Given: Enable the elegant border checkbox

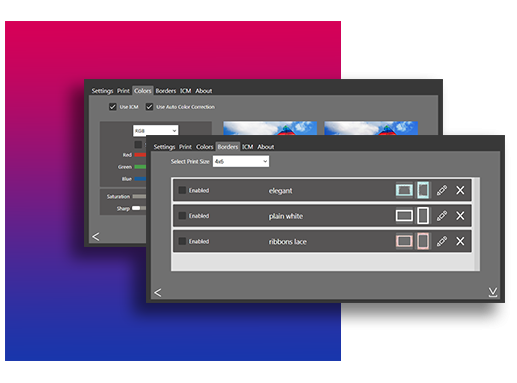Looking at the screenshot, I should coord(182,190).
